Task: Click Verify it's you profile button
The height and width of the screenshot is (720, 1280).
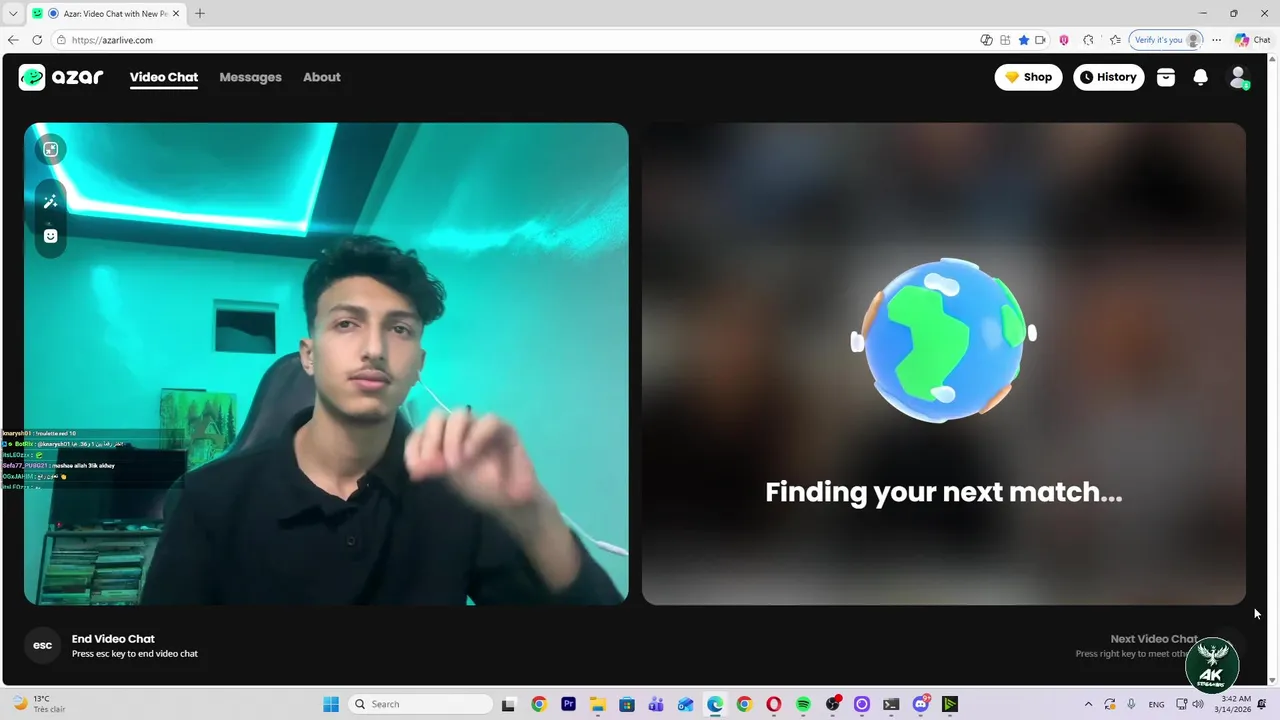Action: click(x=1166, y=40)
